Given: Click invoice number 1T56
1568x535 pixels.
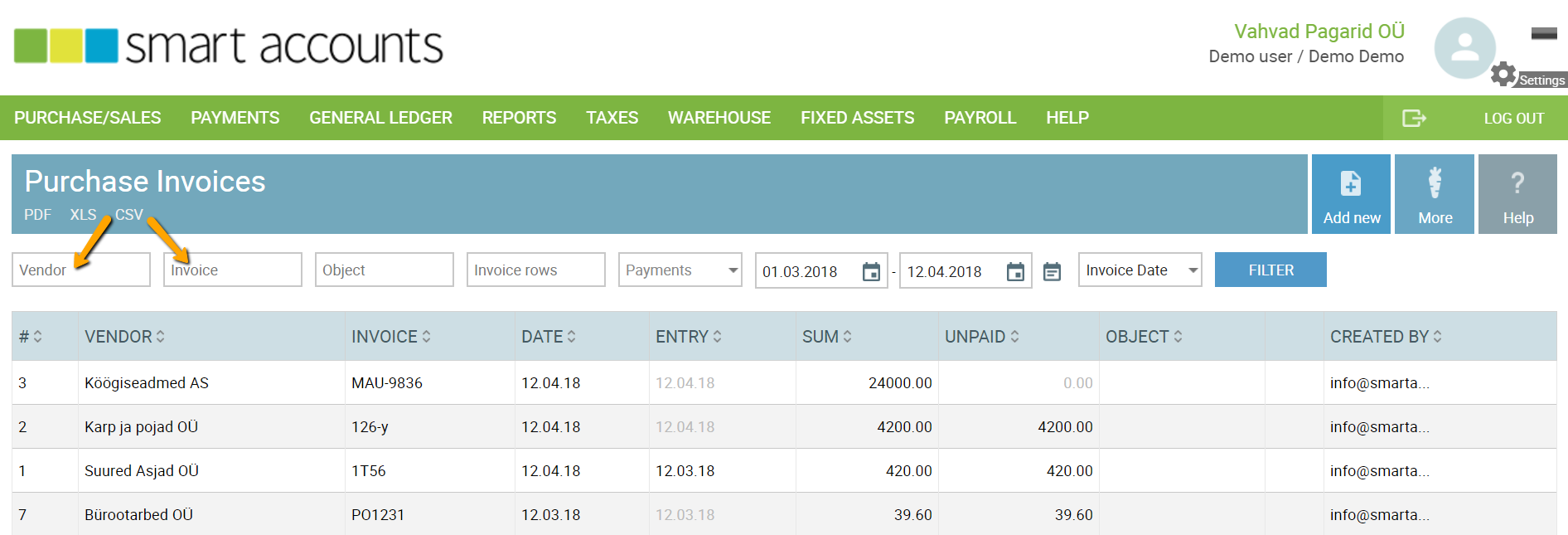Looking at the screenshot, I should [369, 471].
